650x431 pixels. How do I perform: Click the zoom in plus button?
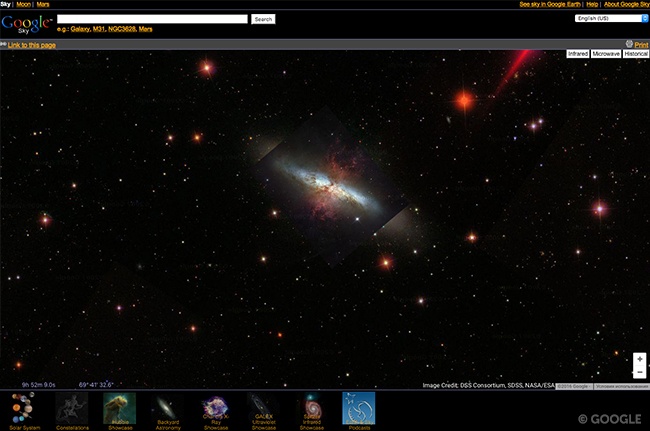pyautogui.click(x=639, y=358)
